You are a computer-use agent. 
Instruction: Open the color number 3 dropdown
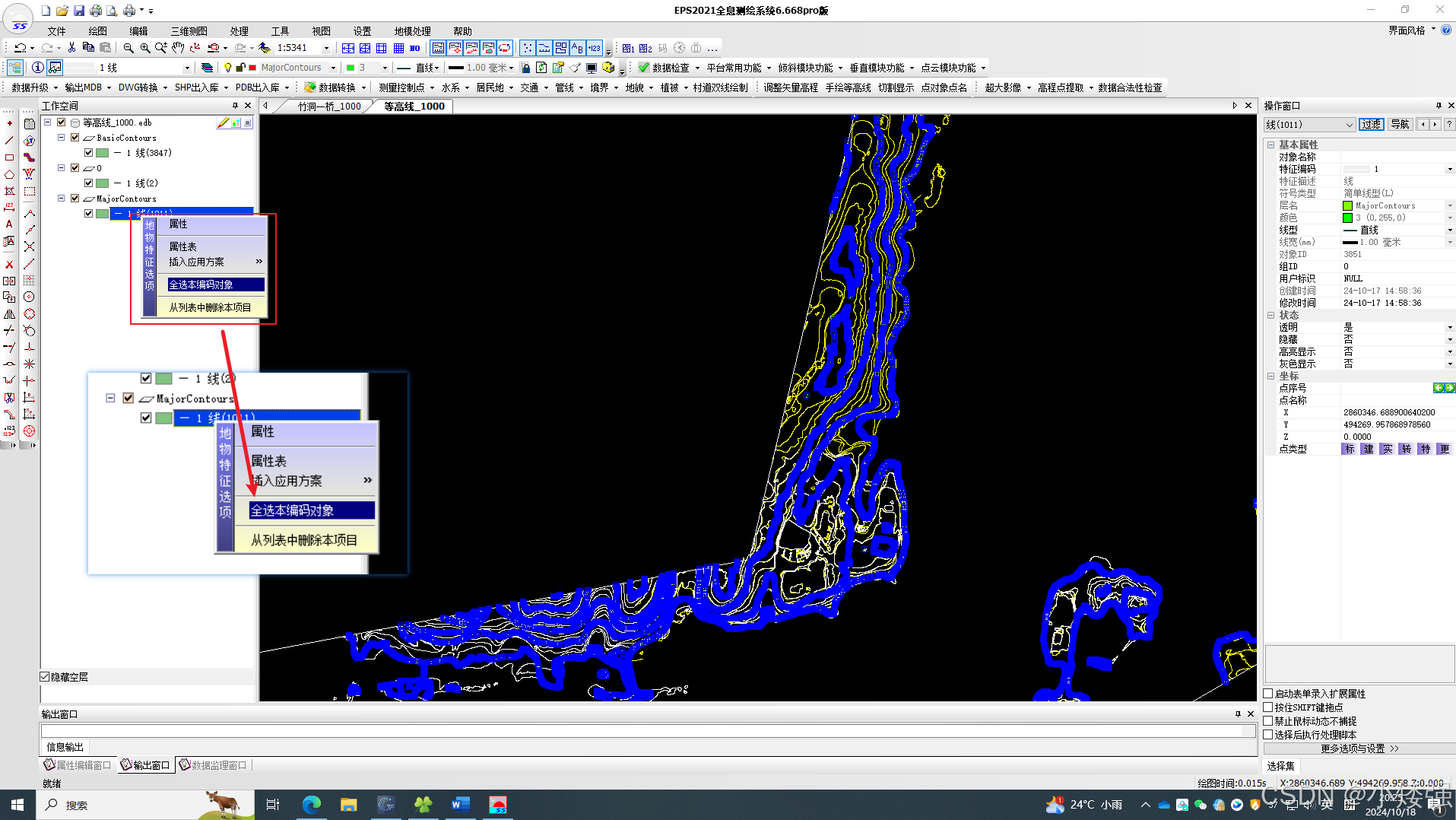click(x=385, y=68)
